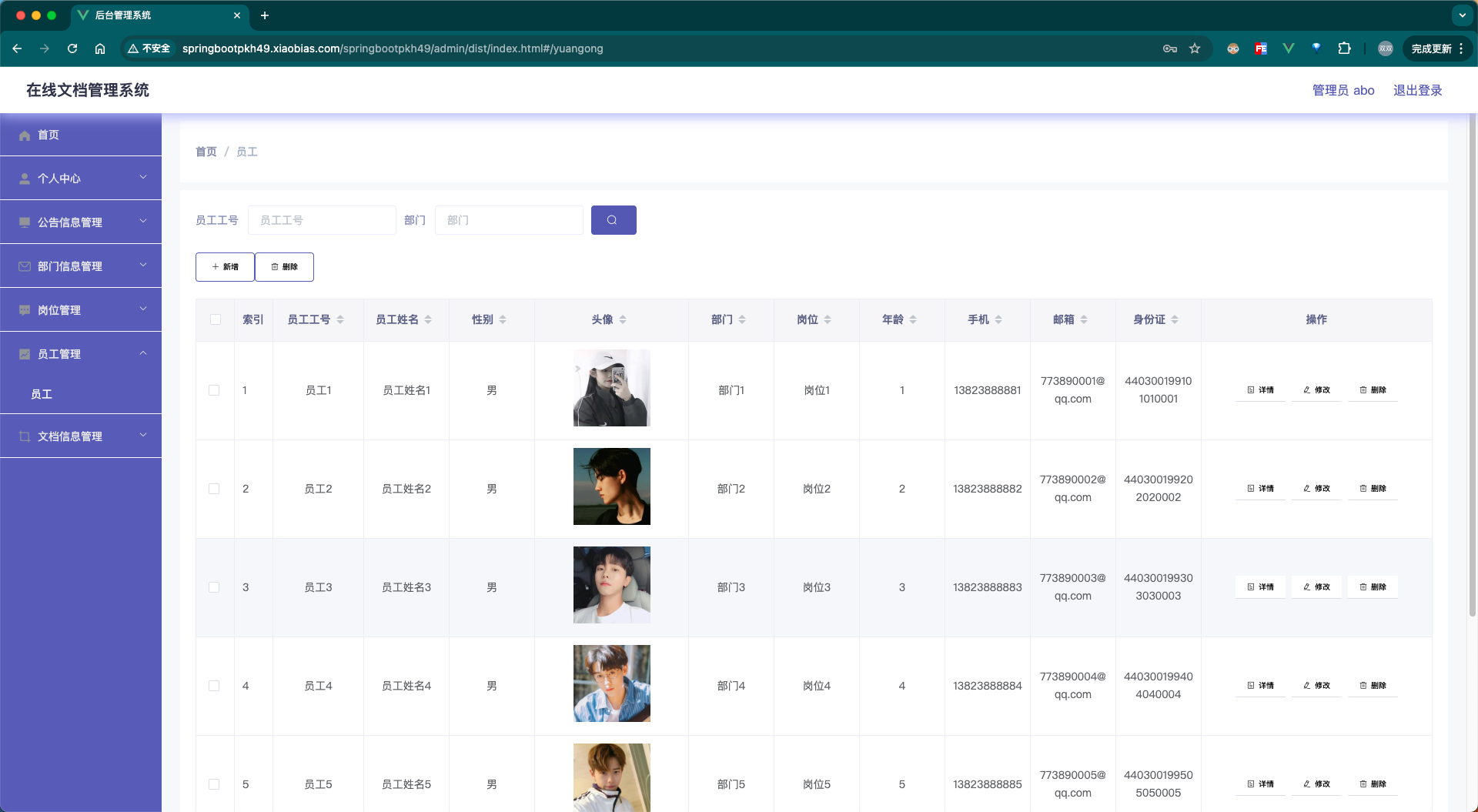The height and width of the screenshot is (812, 1478).
Task: Sort table by 员工姓名 column sort icon
Action: pyautogui.click(x=428, y=319)
